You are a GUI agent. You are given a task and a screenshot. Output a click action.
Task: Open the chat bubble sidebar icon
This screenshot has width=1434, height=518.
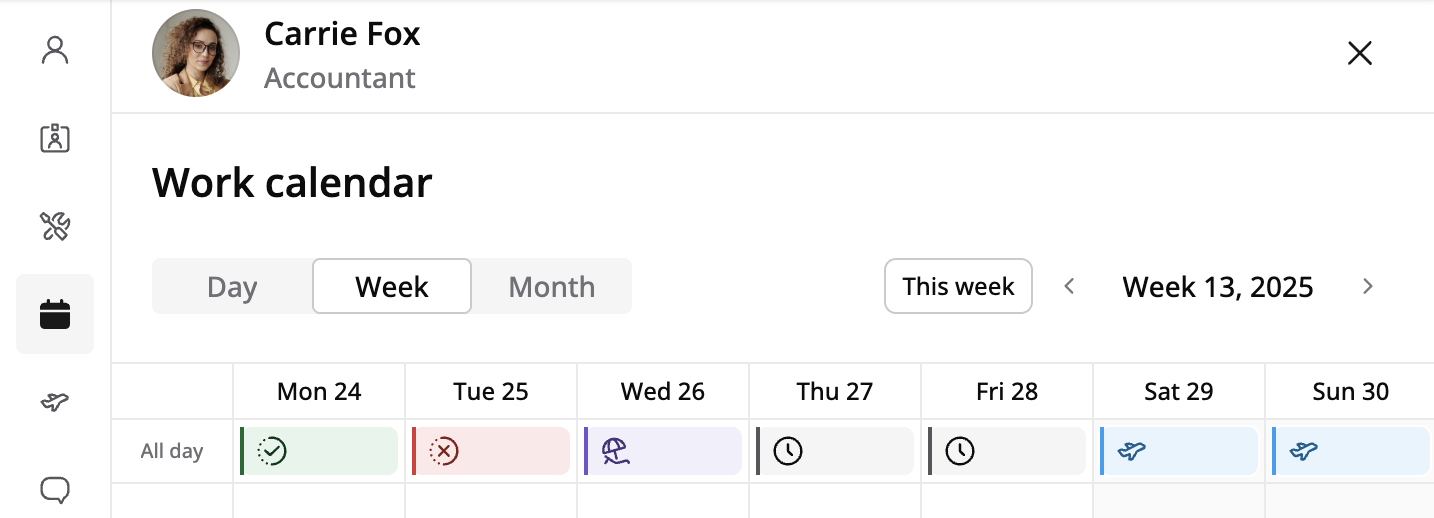coord(55,489)
